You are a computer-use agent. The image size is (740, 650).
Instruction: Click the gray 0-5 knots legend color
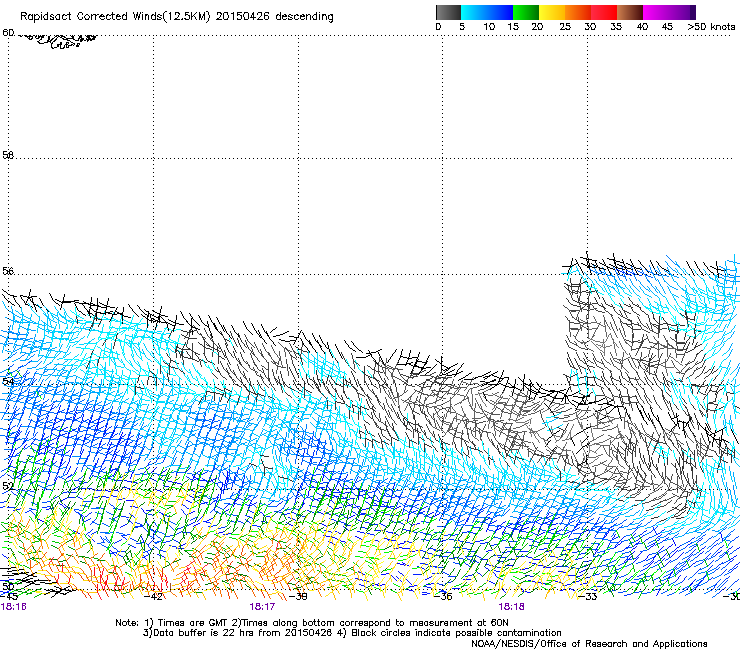tap(448, 12)
